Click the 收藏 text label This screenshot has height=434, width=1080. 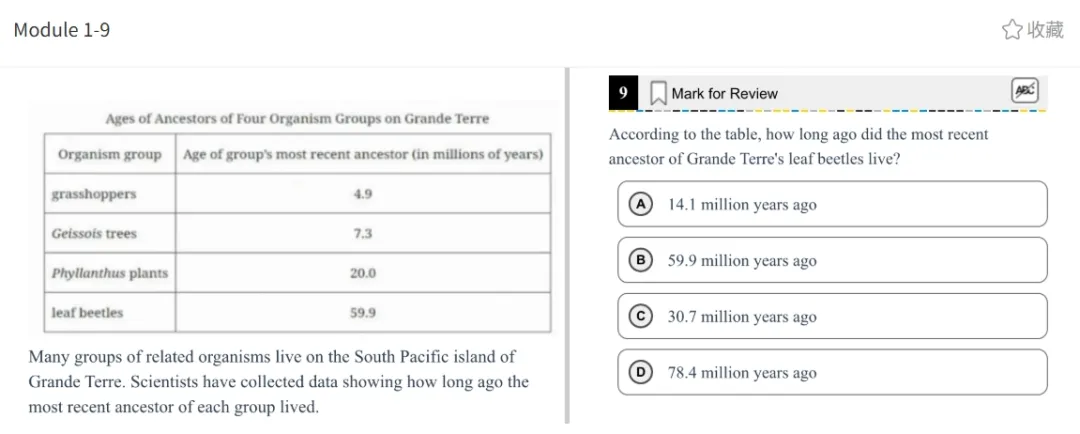click(1045, 30)
